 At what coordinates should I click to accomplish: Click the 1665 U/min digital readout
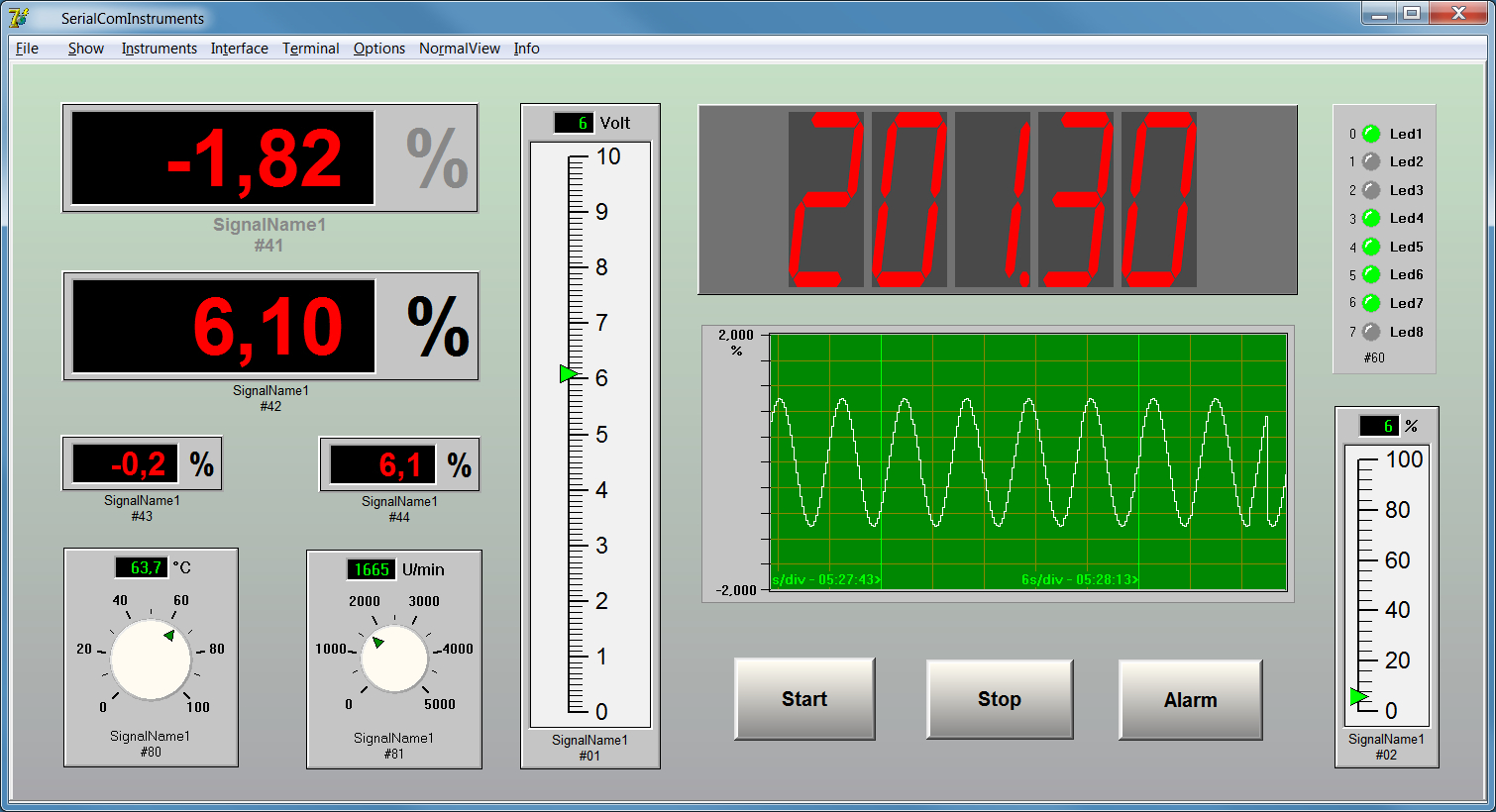pyautogui.click(x=370, y=569)
